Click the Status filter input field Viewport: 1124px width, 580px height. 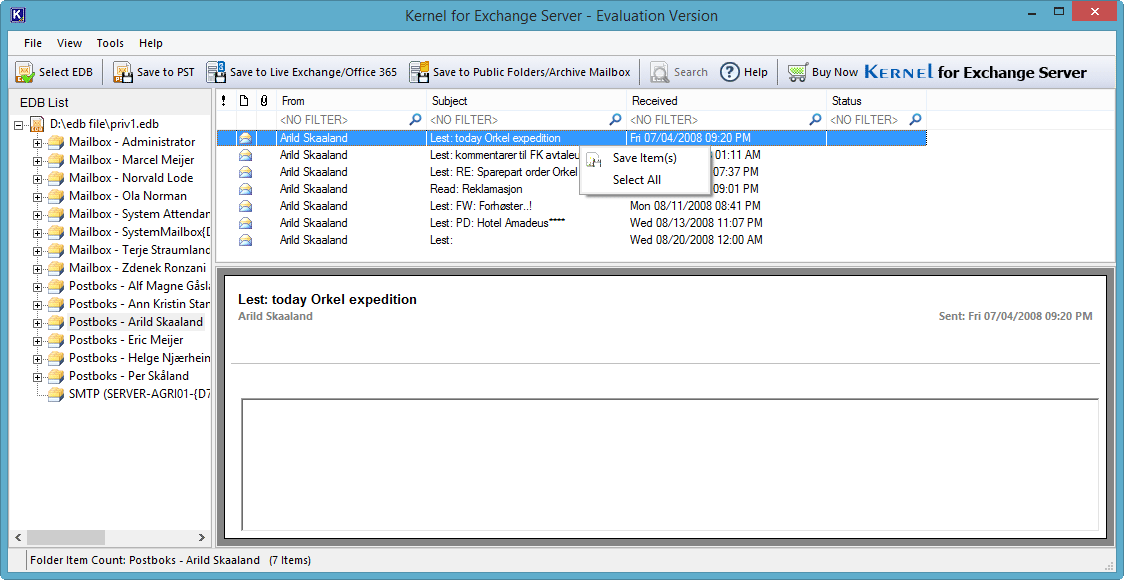click(x=866, y=120)
